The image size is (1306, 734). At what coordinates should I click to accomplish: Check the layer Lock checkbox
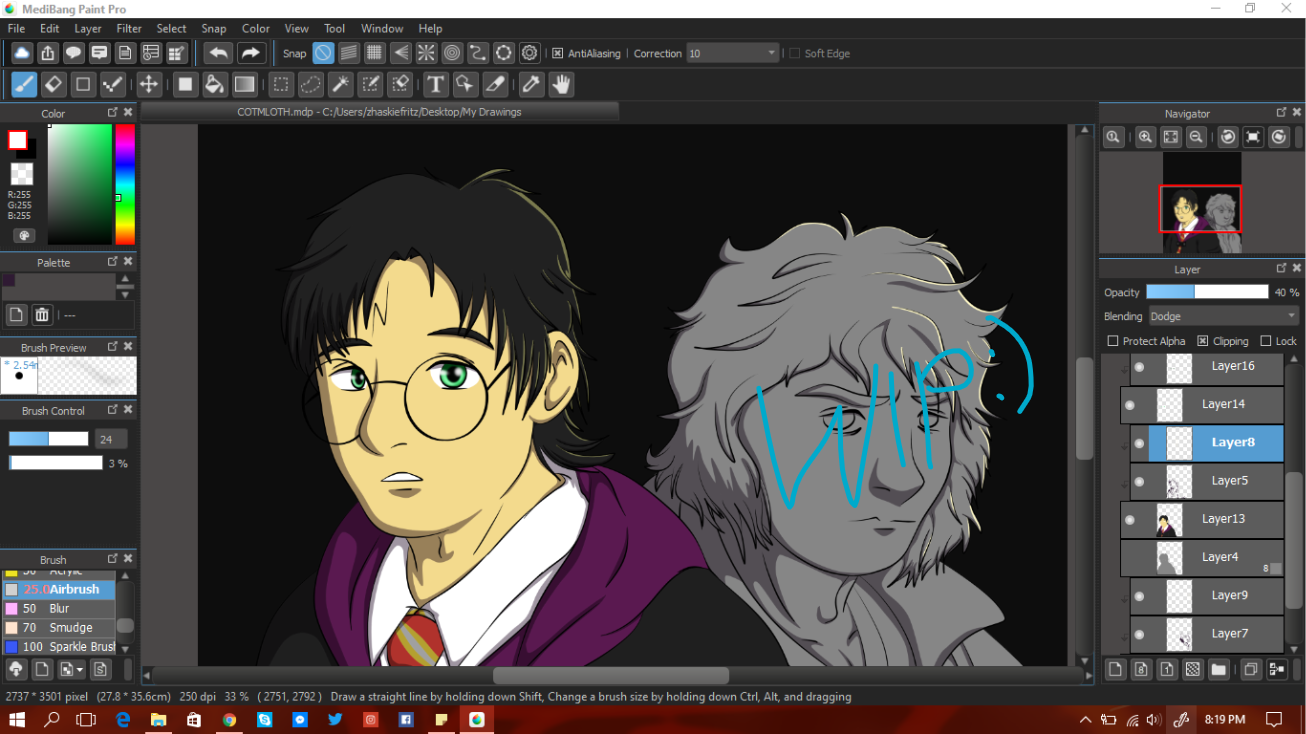tap(1266, 341)
